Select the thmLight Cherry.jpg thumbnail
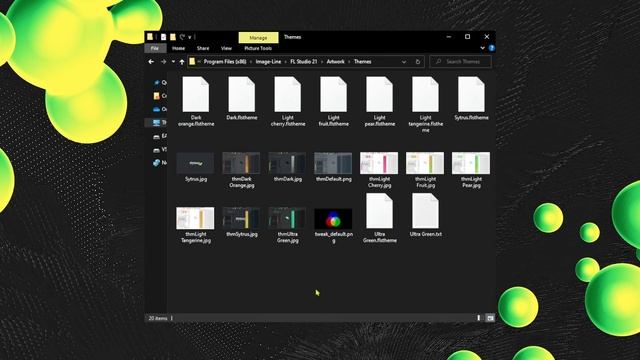Image resolution: width=640 pixels, height=360 pixels. [379, 163]
